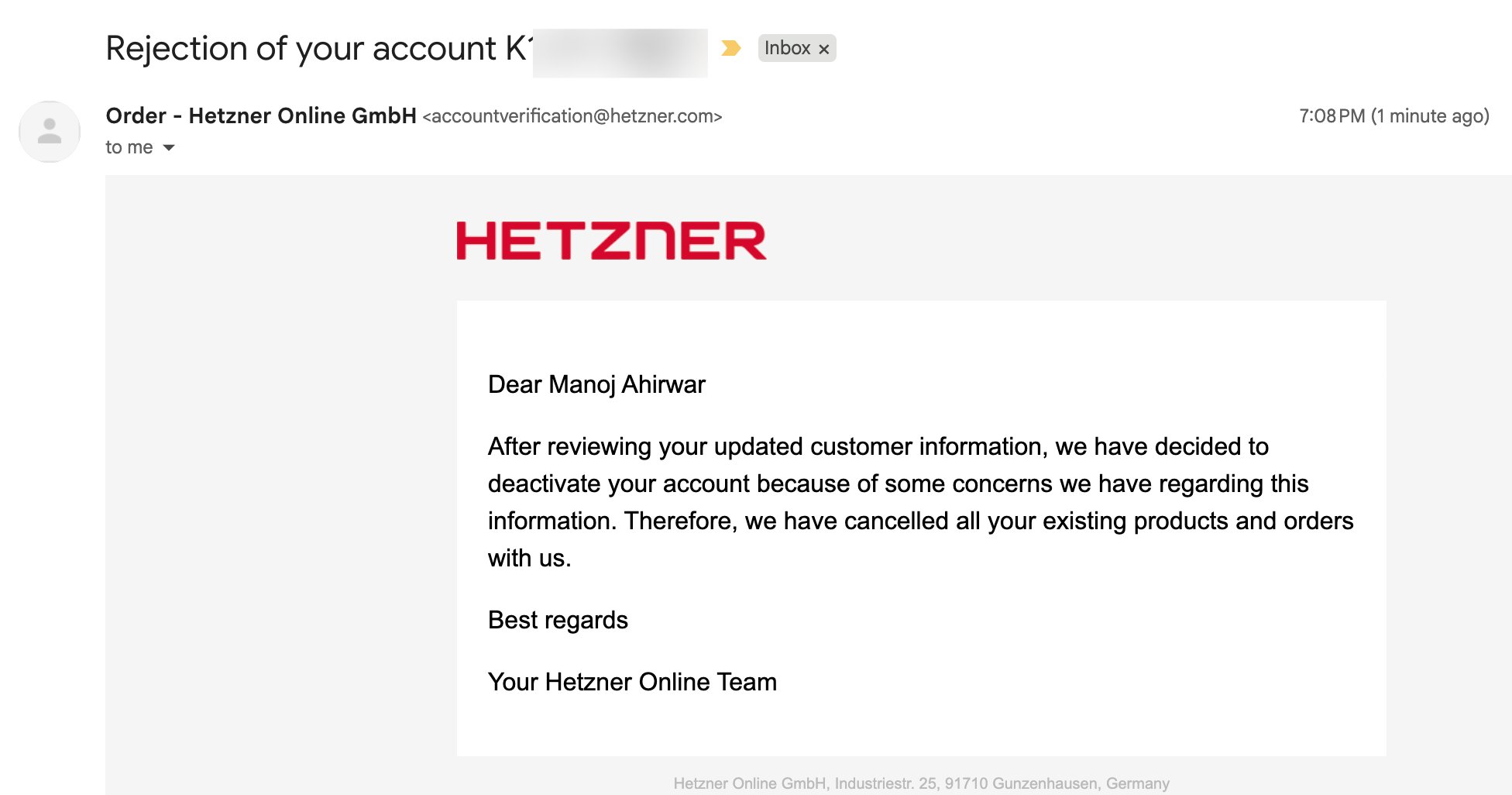Click the "Your Hetzner Online Team" signature

[632, 682]
